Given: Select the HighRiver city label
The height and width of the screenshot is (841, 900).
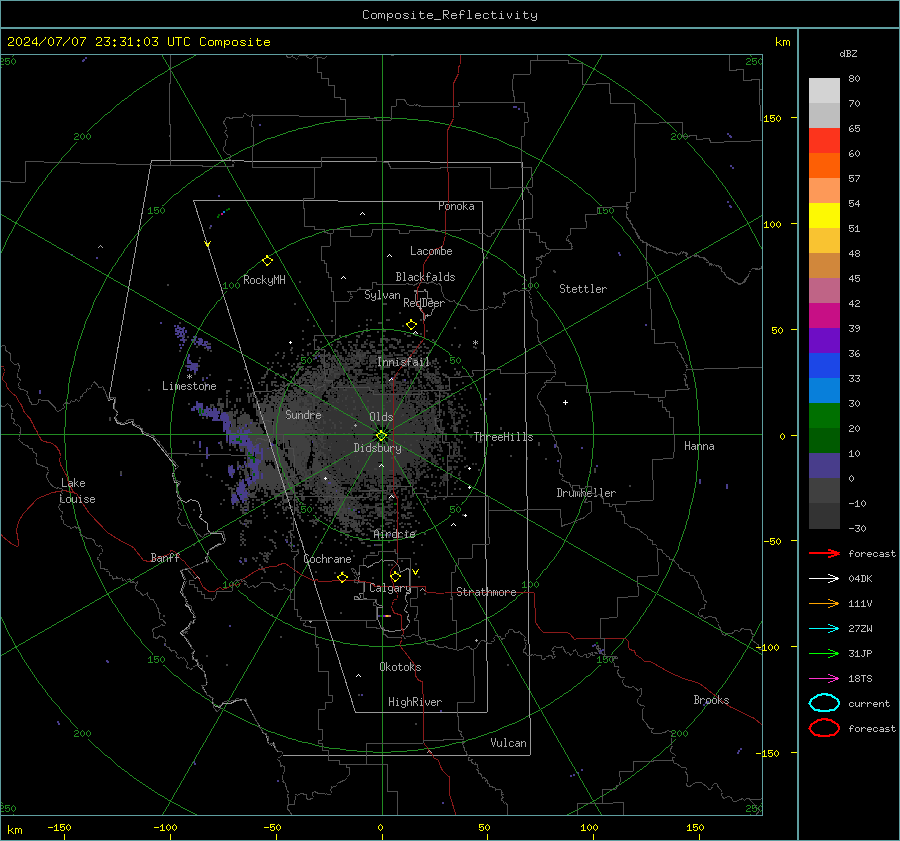Looking at the screenshot, I should point(415,702).
